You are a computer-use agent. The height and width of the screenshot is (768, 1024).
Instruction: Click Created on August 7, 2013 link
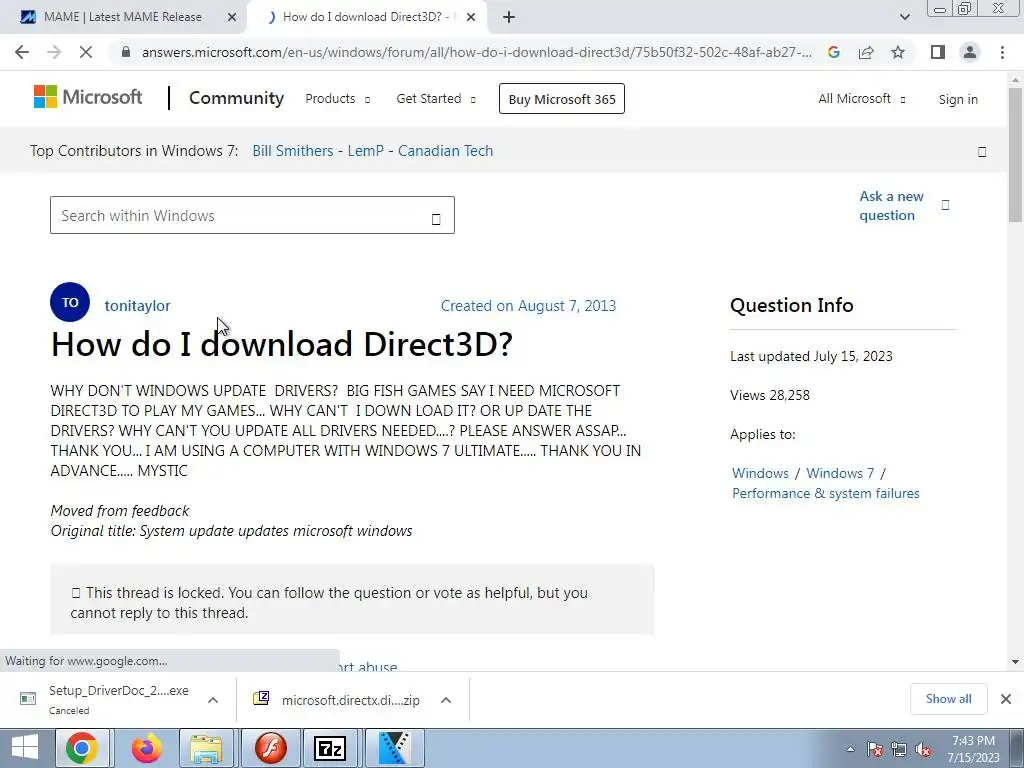[x=528, y=306]
